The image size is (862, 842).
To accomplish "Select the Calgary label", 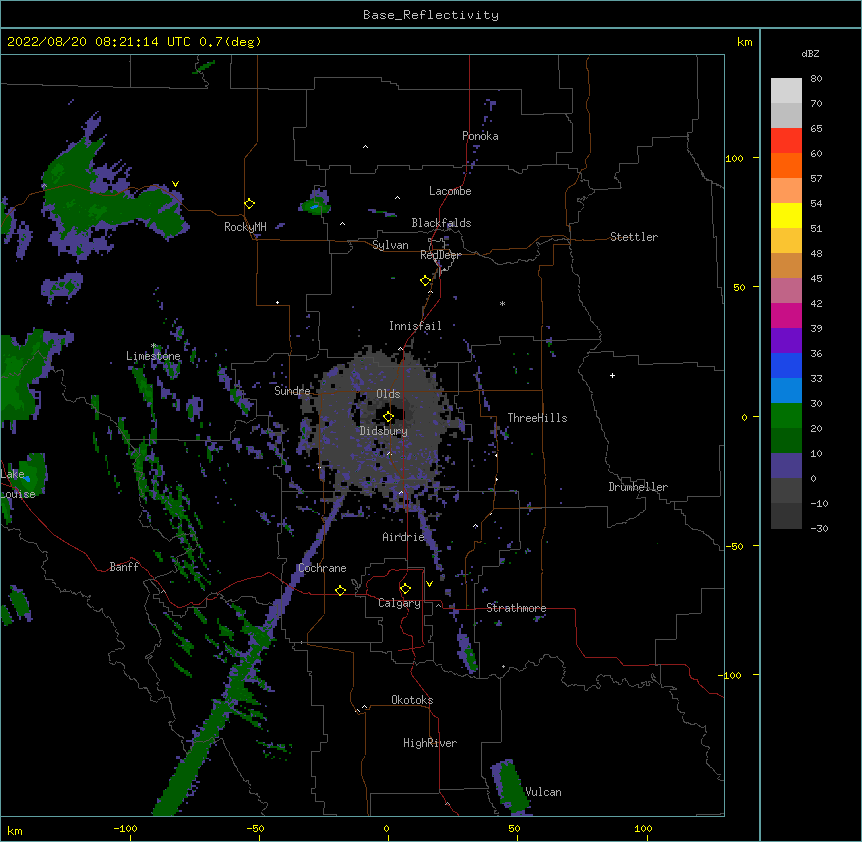I will 399,603.
